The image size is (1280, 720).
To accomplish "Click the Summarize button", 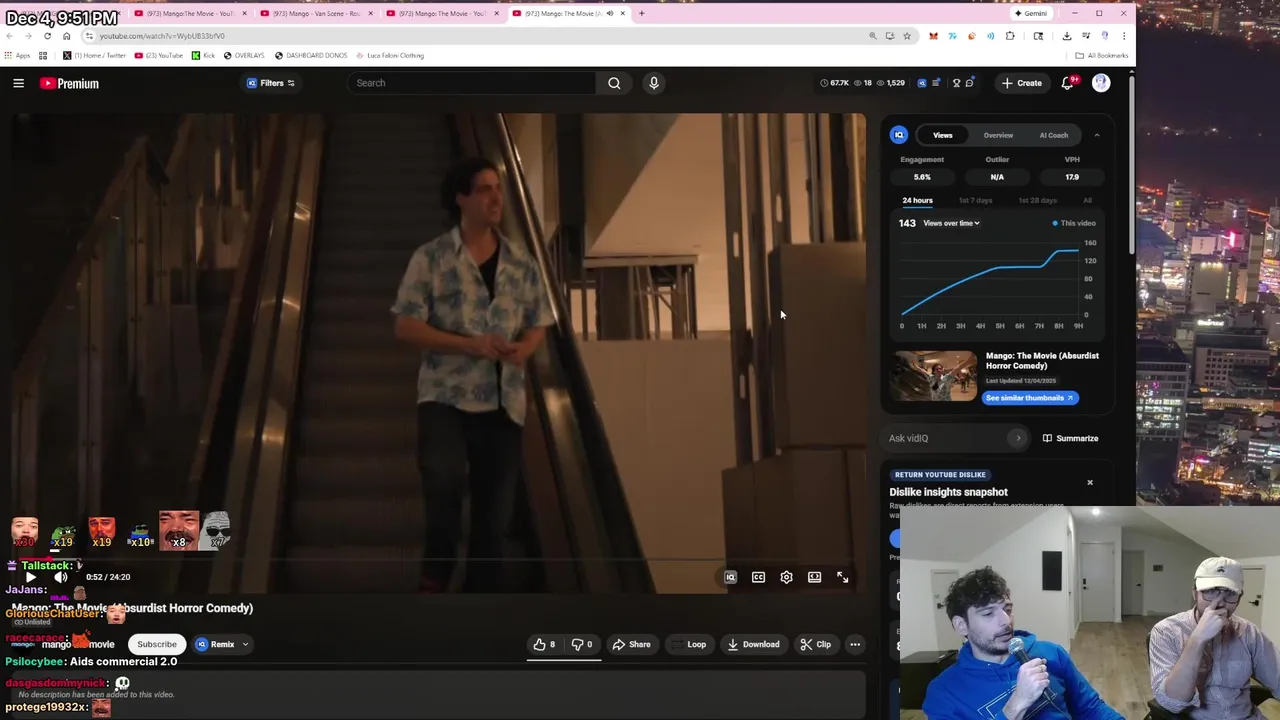I will [1070, 438].
